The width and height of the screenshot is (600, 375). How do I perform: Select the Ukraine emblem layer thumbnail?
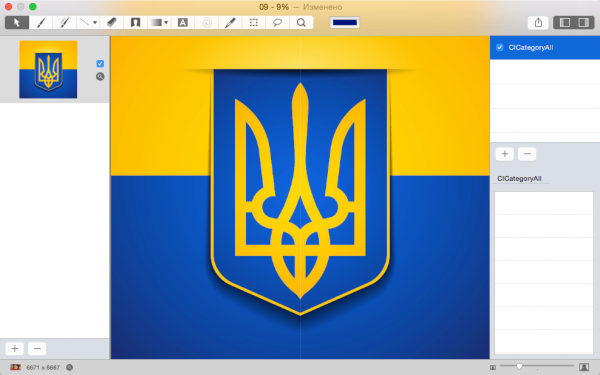48,69
